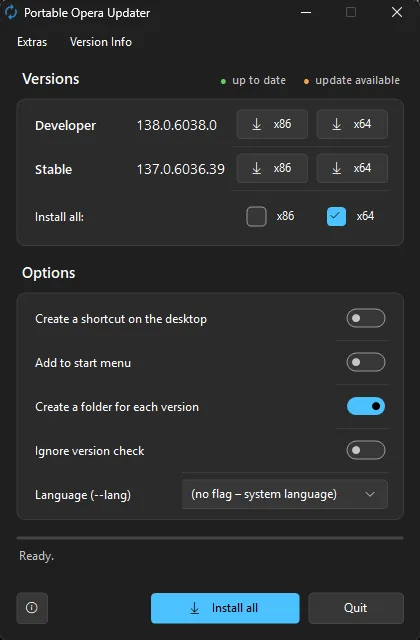Minimize the Portable Opera Updater window

306,12
